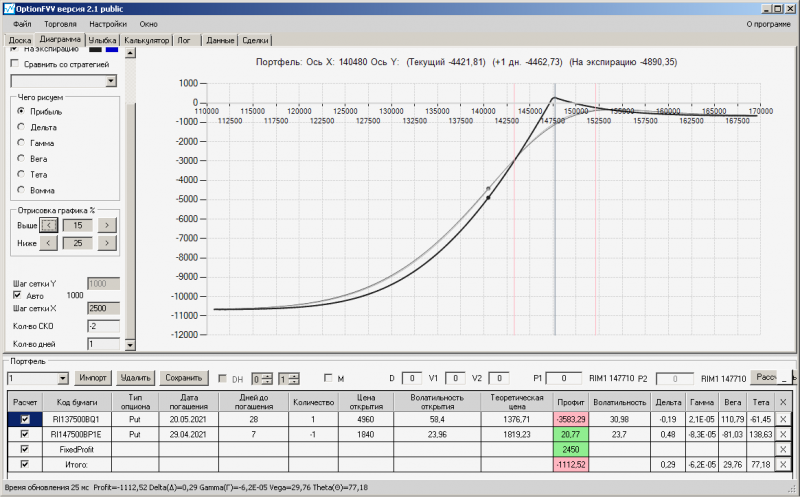The image size is (800, 497).
Task: Increase the Ниже percentage with right arrow
Action: 107,242
